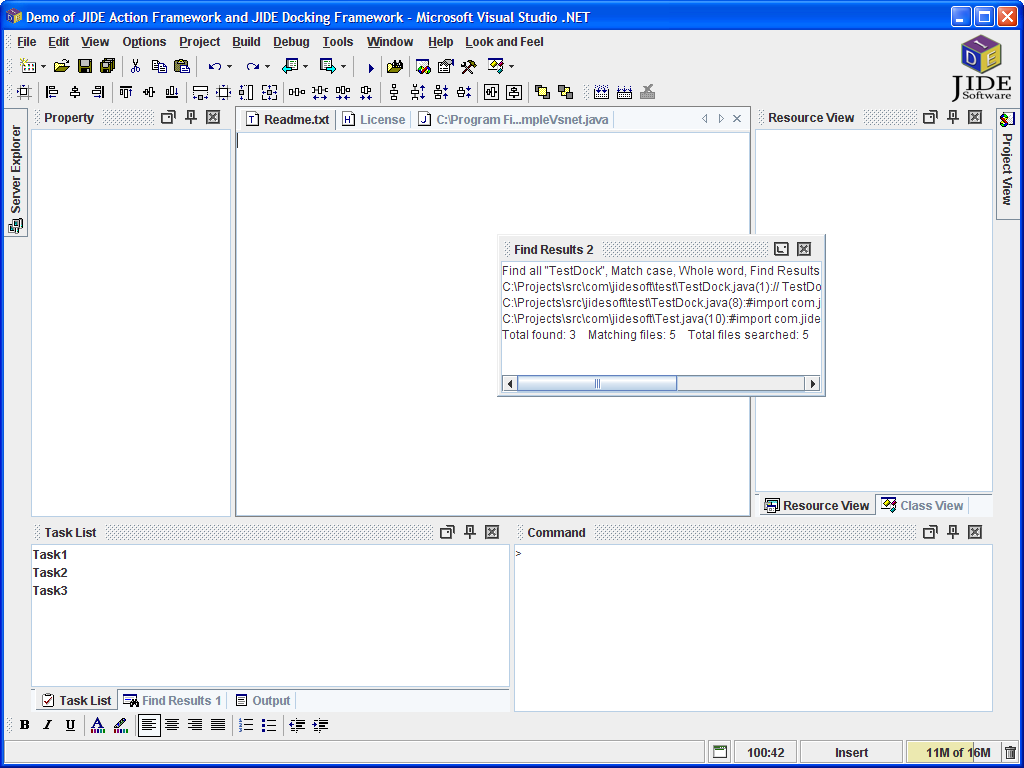This screenshot has width=1024, height=768.
Task: Click the Align Rights icon
Action: 98,92
